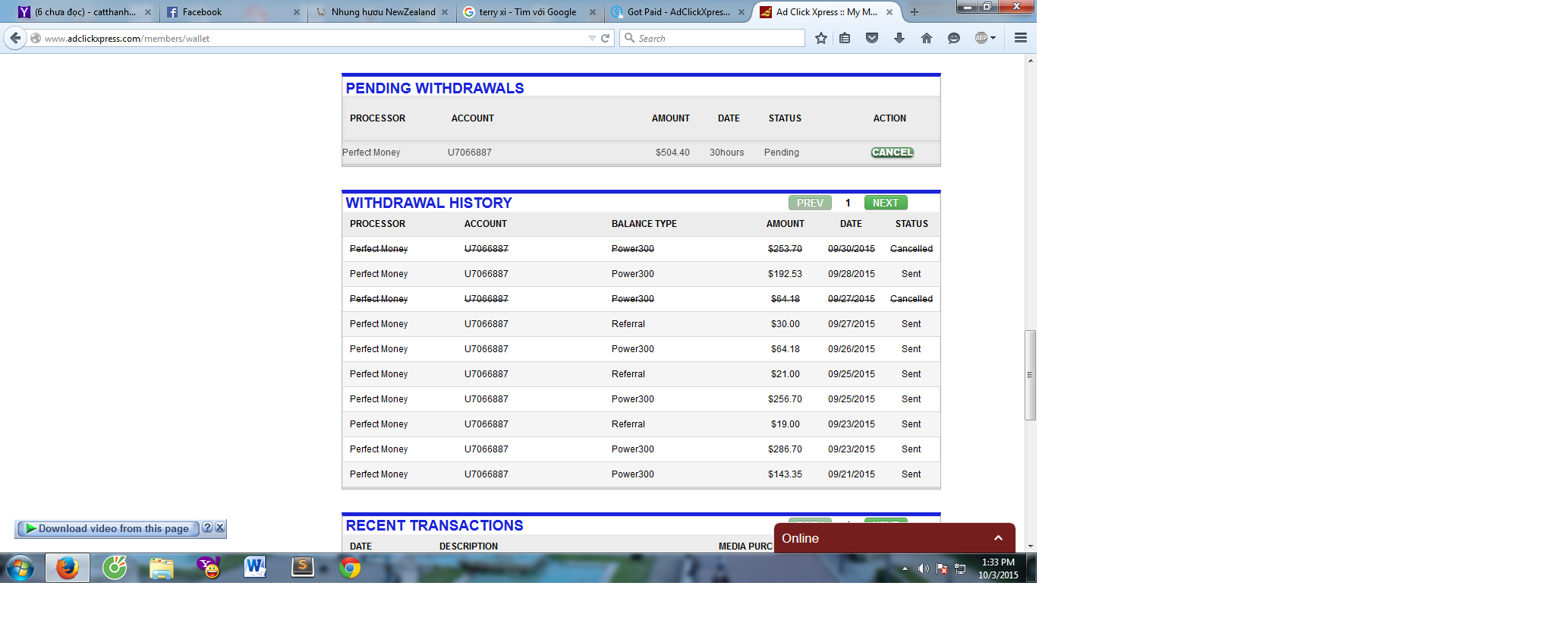Click the scrollbar down arrow

click(1030, 546)
